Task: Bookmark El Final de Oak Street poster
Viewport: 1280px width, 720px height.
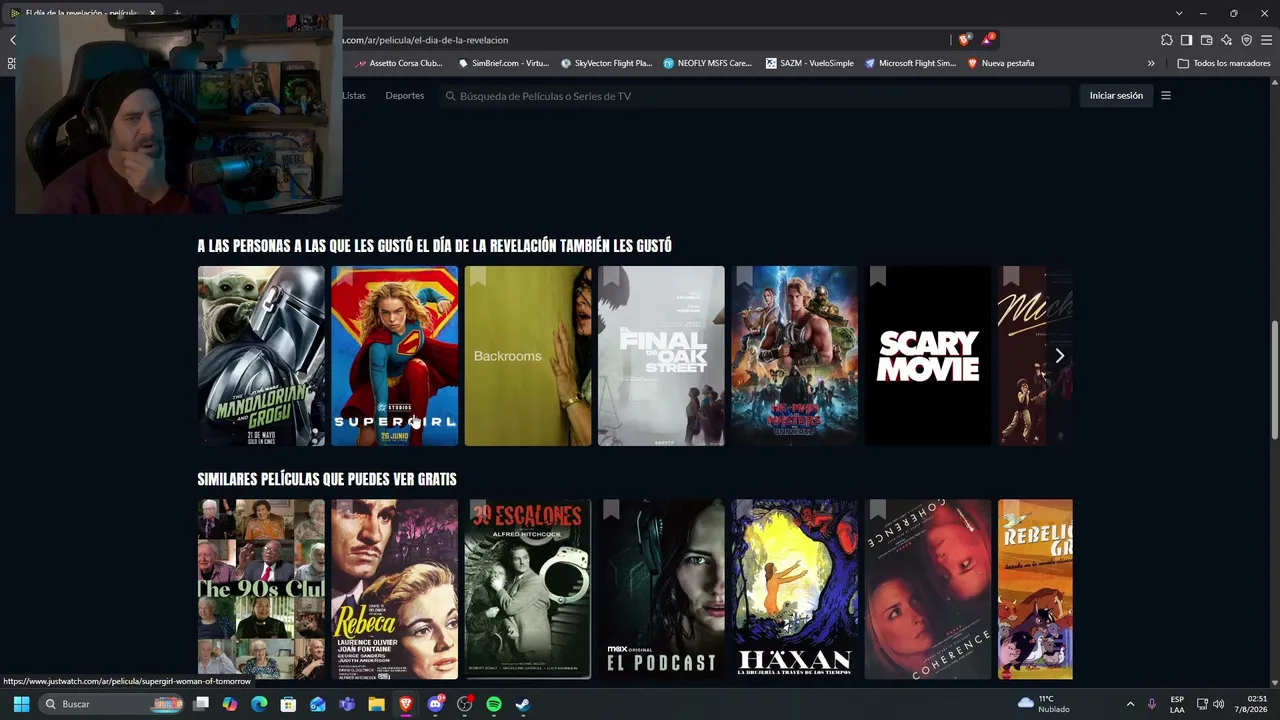Action: [x=611, y=276]
